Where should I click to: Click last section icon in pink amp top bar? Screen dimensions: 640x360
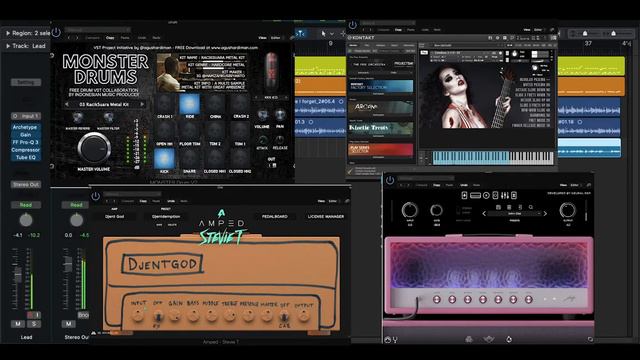(514, 196)
